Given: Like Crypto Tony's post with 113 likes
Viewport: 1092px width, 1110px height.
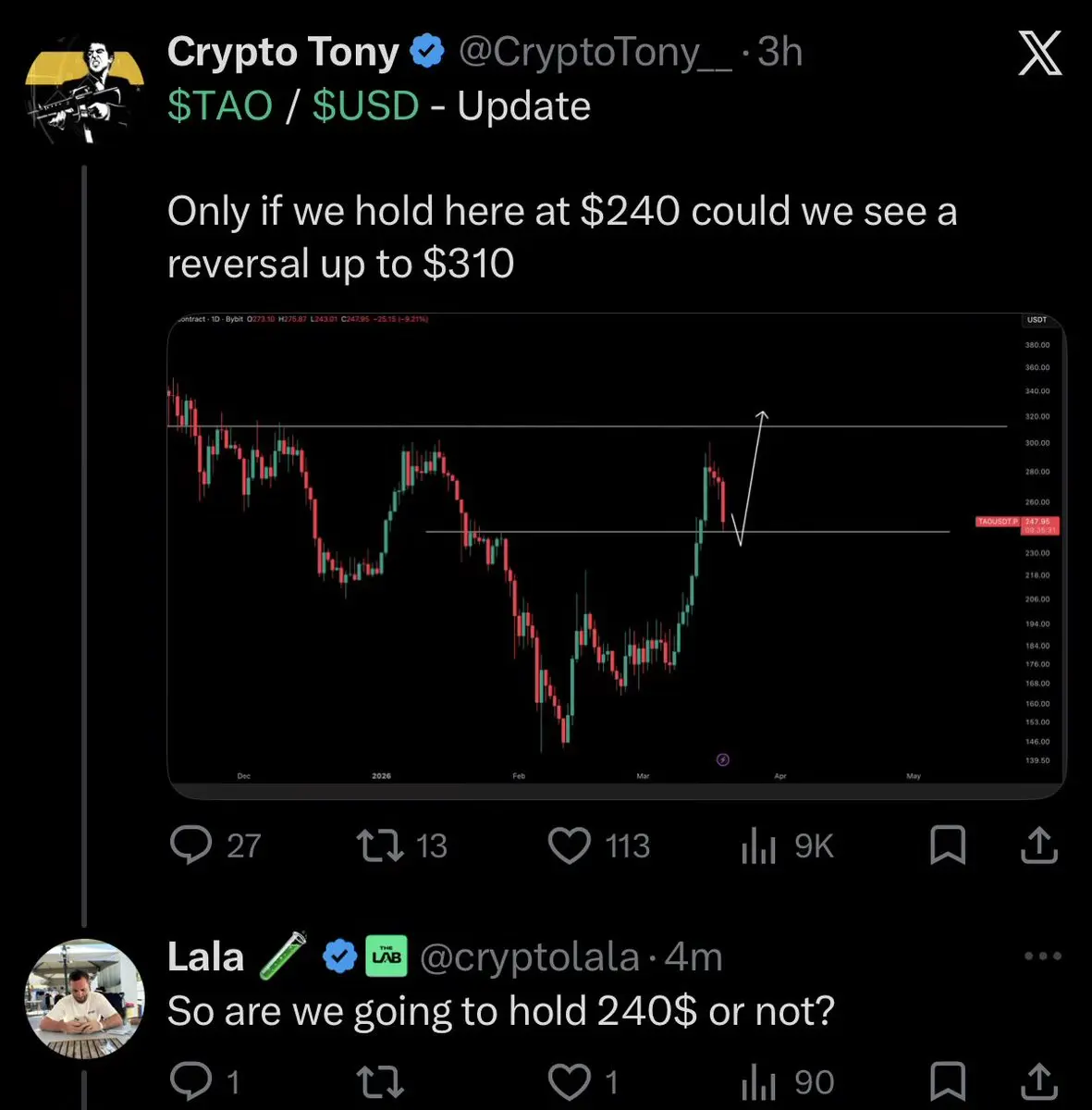Looking at the screenshot, I should click(599, 845).
